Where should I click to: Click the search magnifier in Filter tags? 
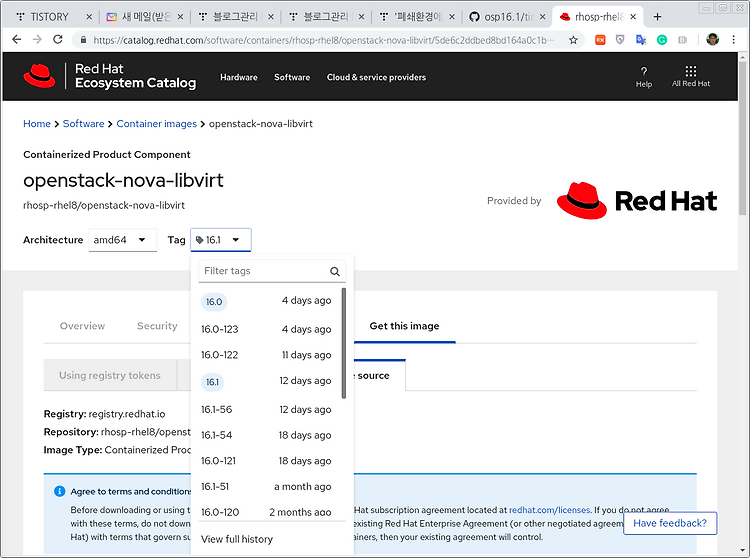coord(335,272)
